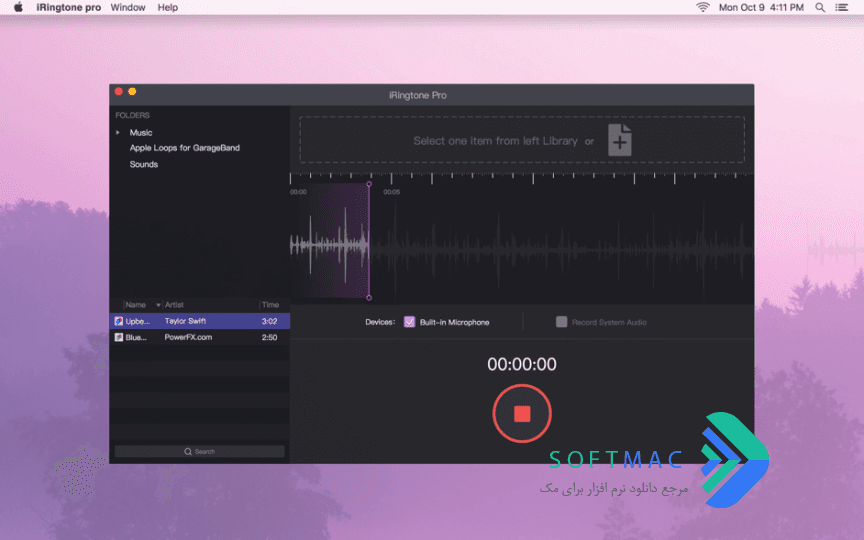Open the Window menu
Screen dimensions: 864x540
coord(128,7)
